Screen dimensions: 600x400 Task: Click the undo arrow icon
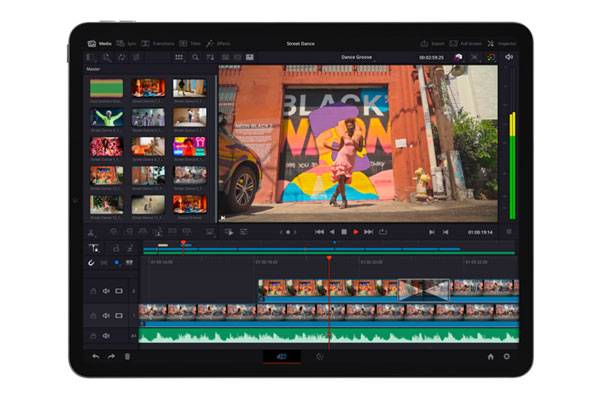coord(96,356)
